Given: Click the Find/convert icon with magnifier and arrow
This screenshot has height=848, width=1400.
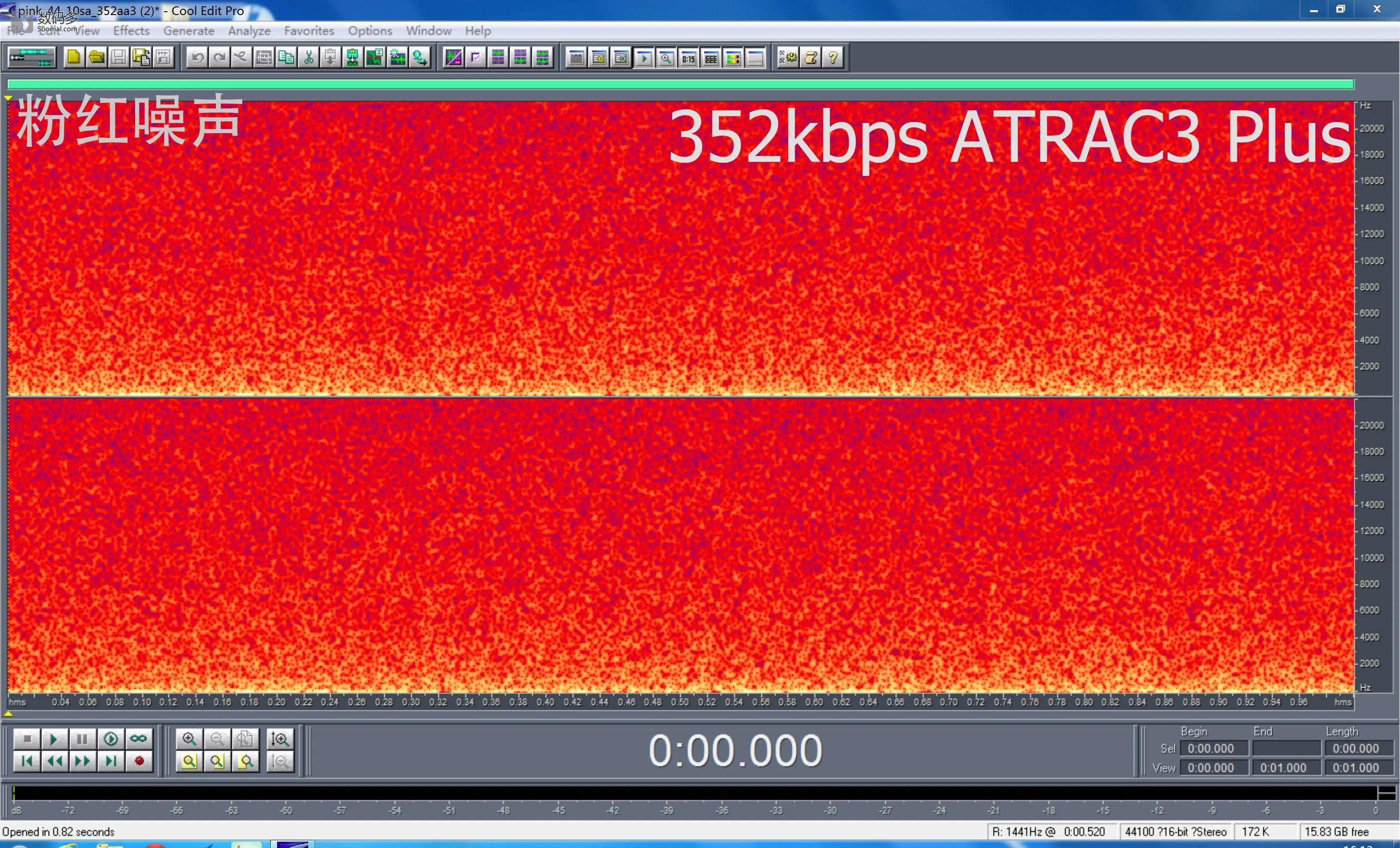Looking at the screenshot, I should point(420,57).
